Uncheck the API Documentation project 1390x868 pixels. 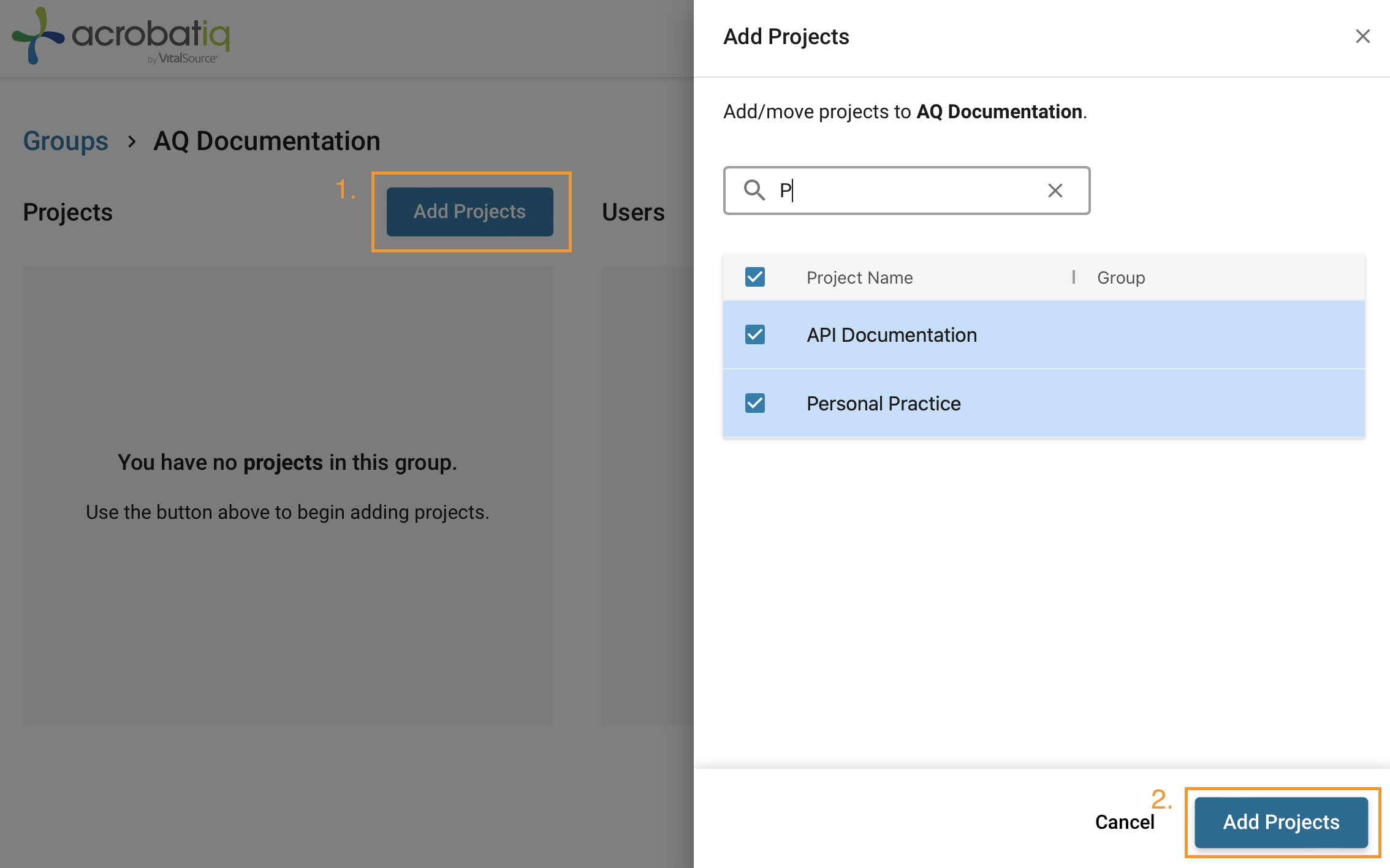755,334
